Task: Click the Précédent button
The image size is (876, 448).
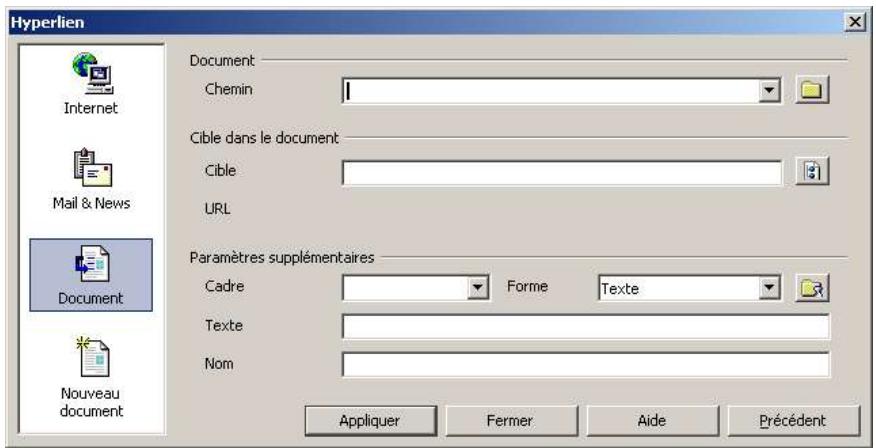Action: point(793,421)
